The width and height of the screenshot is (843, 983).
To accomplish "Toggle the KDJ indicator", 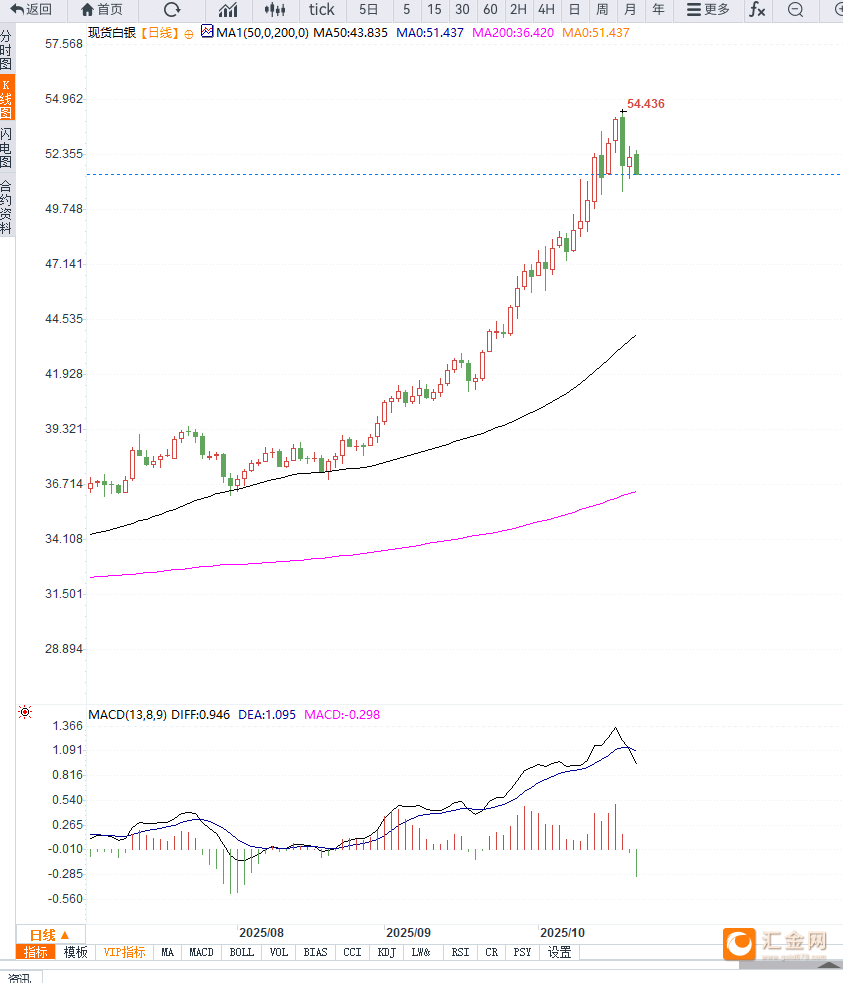I will (387, 953).
